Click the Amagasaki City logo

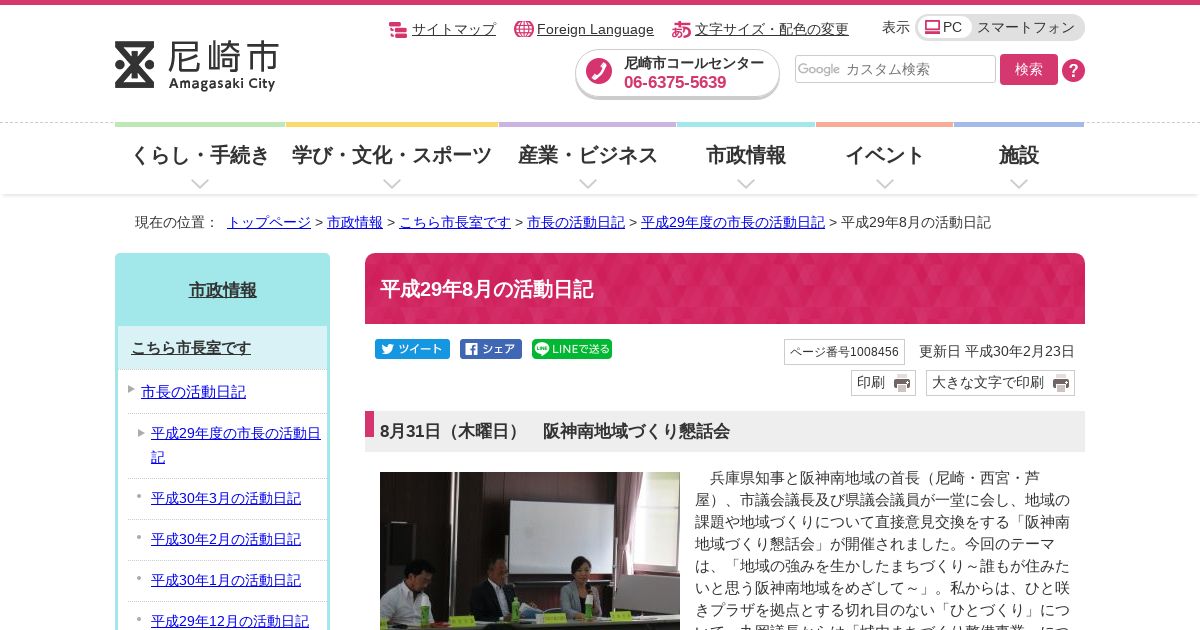pos(196,66)
